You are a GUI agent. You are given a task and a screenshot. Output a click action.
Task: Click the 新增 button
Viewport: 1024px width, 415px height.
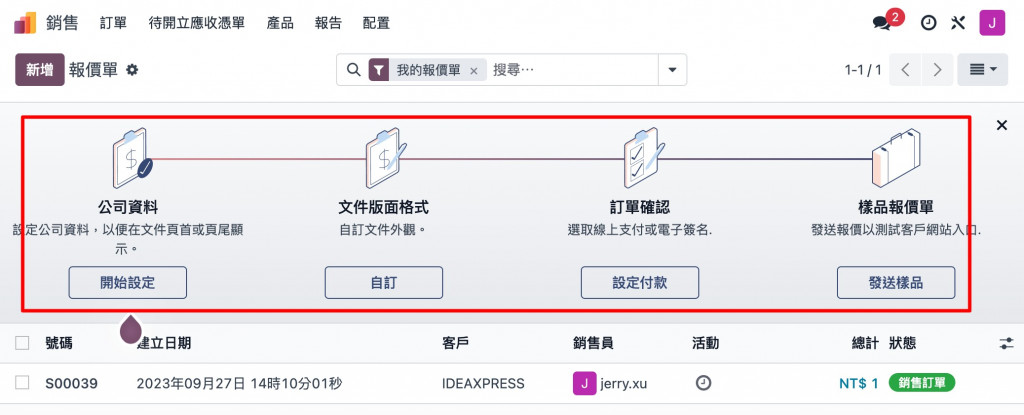pyautogui.click(x=40, y=70)
